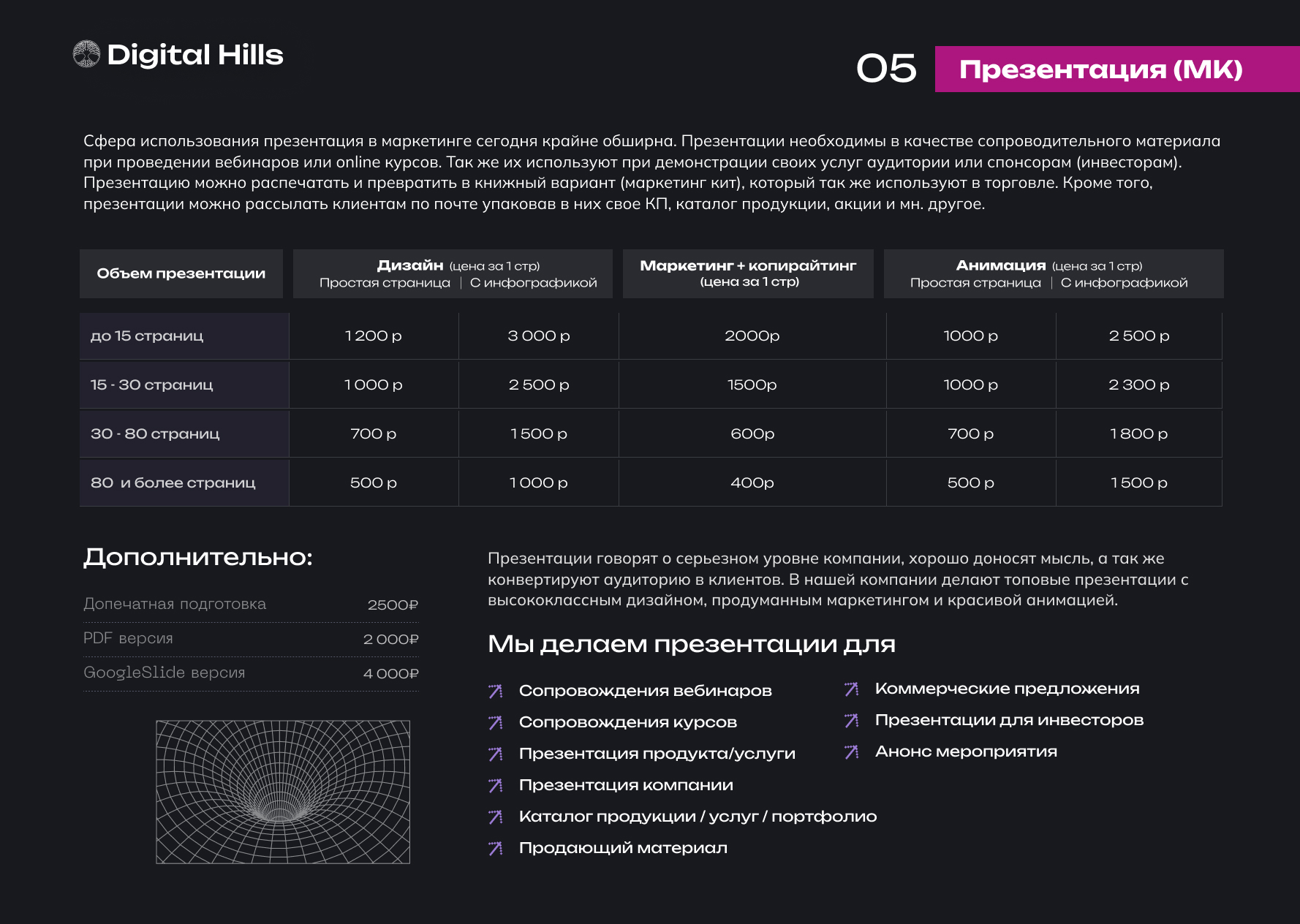The height and width of the screenshot is (924, 1300).
Task: Click the arrow icon beside Презентации для инвесторов
Action: click(852, 720)
